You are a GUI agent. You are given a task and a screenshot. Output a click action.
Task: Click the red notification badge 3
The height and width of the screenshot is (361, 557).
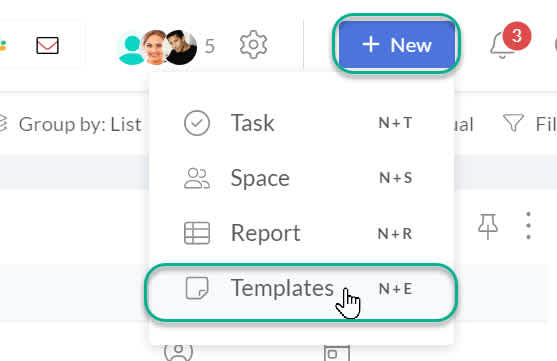517,36
